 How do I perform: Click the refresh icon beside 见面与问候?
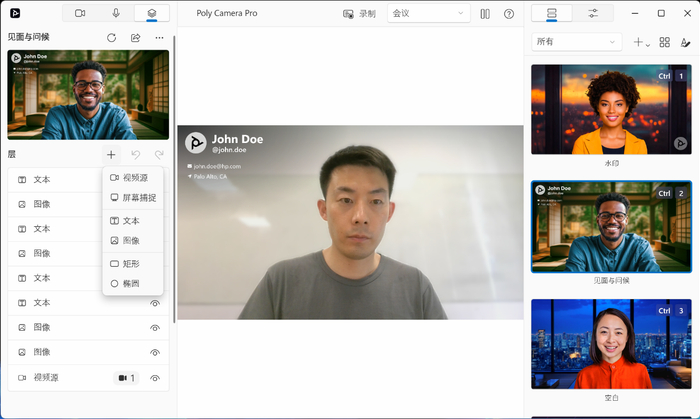112,38
